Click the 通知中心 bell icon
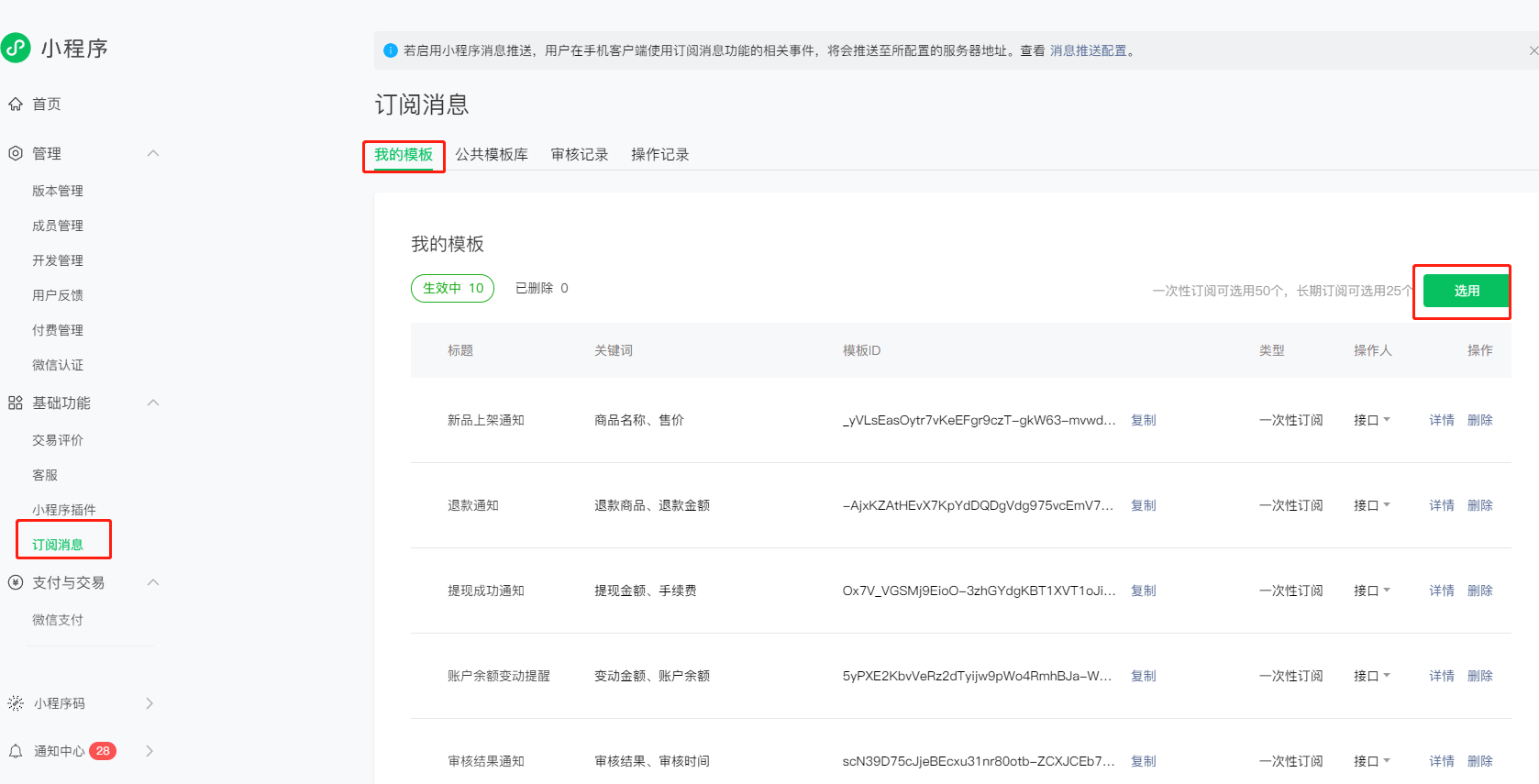The image size is (1539, 784). [16, 751]
